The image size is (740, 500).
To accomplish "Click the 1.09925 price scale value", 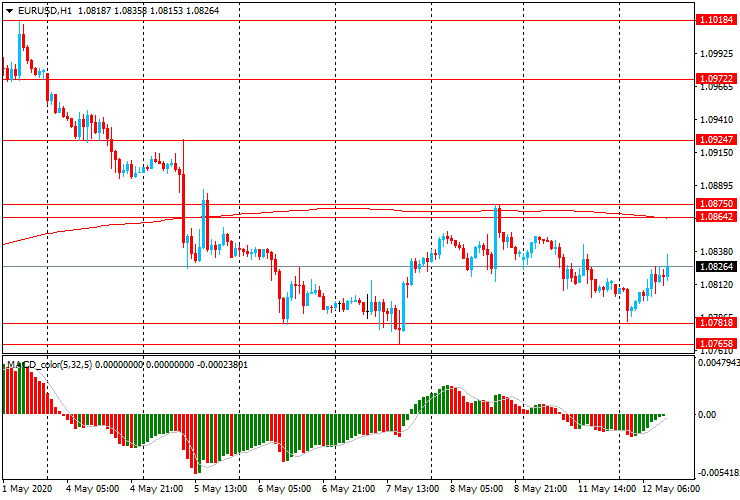I will pos(716,54).
